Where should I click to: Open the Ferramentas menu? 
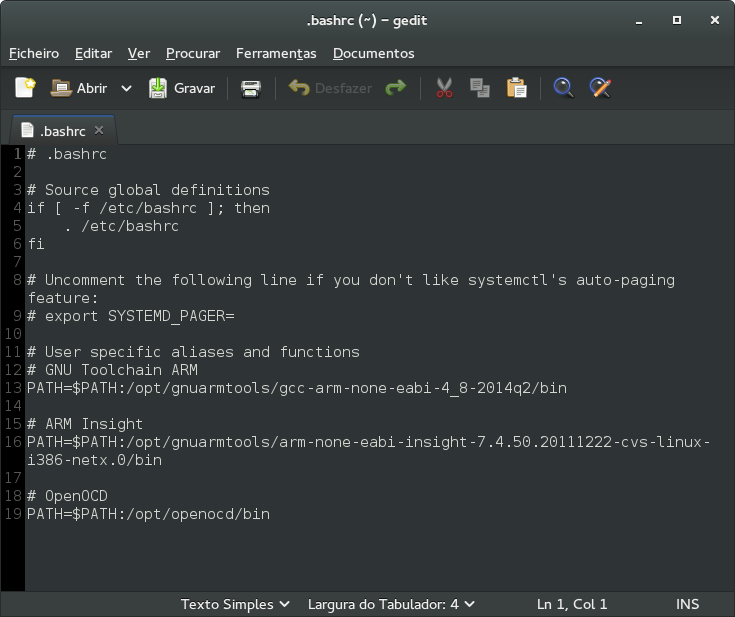[x=276, y=53]
